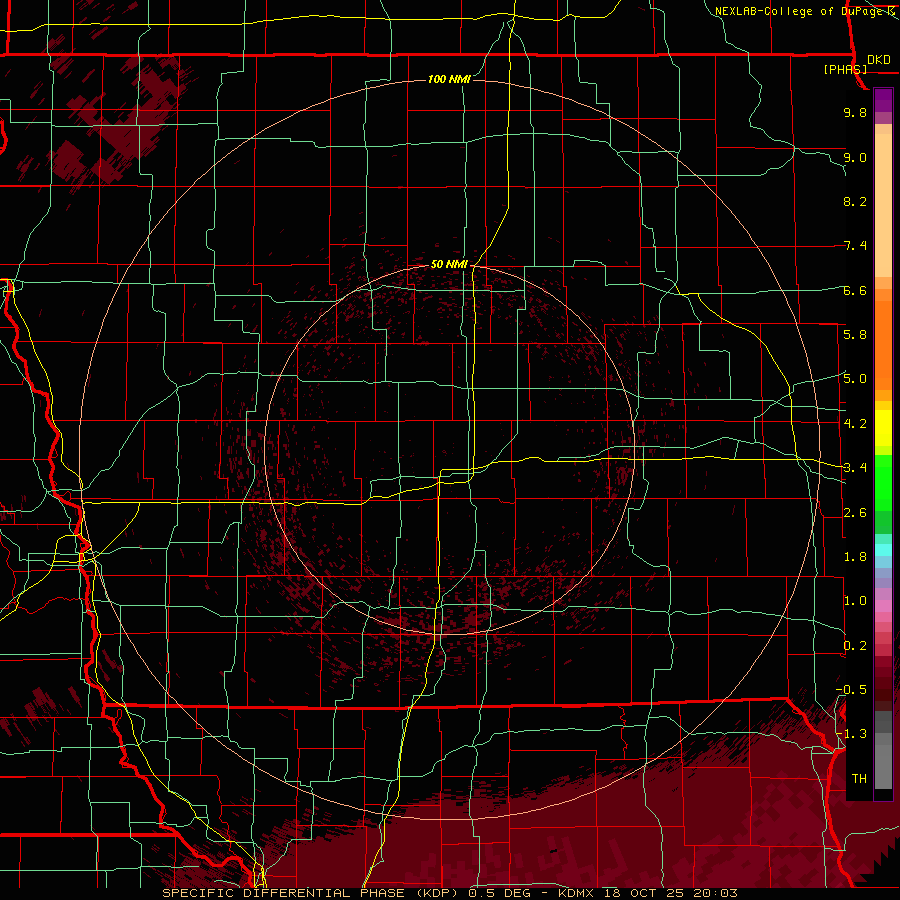Click the 9.0 value on color scale

click(855, 157)
